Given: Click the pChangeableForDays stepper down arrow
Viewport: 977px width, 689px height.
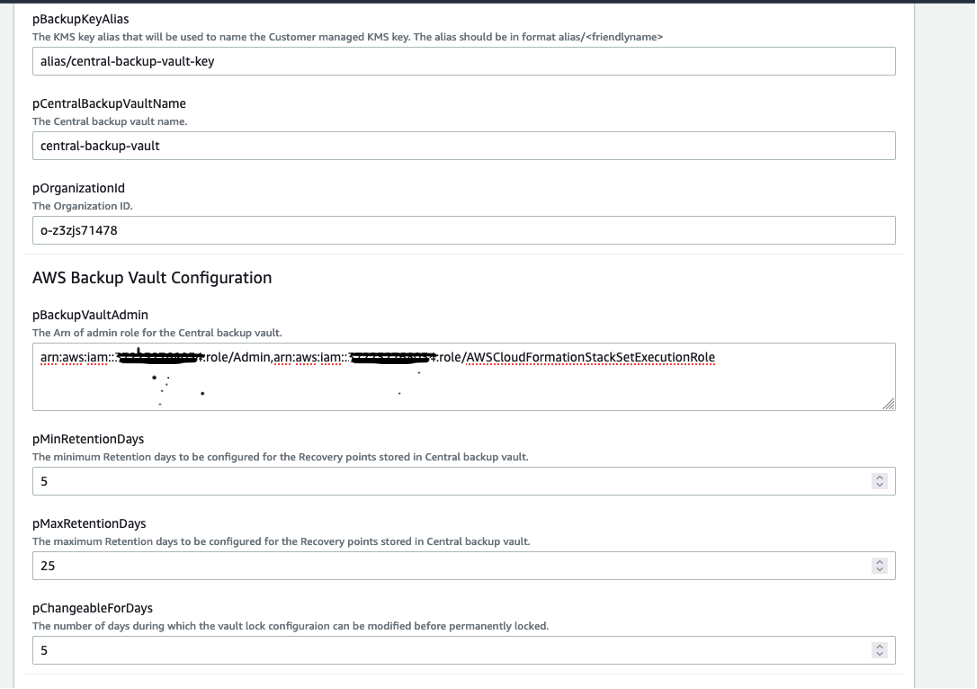Looking at the screenshot, I should point(880,654).
